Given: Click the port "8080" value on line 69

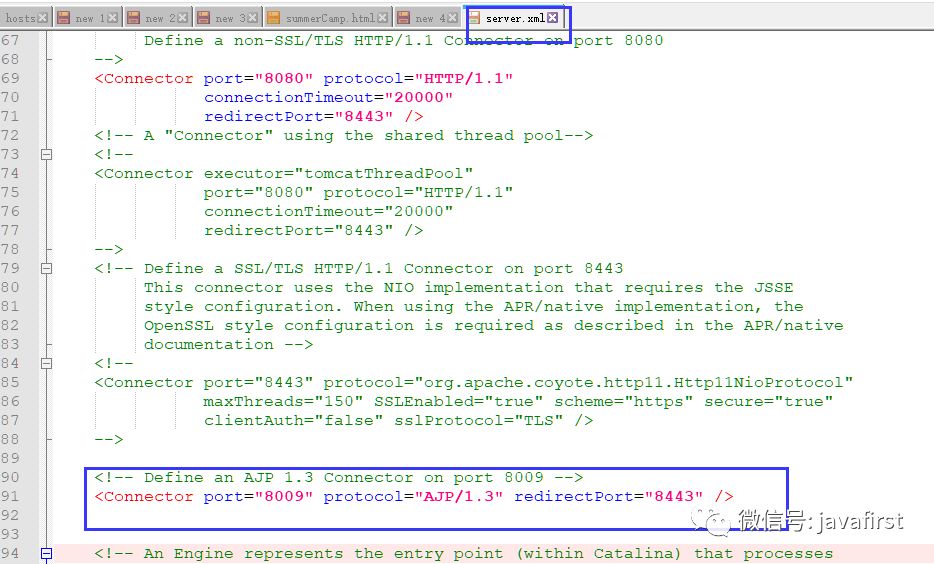Looking at the screenshot, I should coord(284,79).
